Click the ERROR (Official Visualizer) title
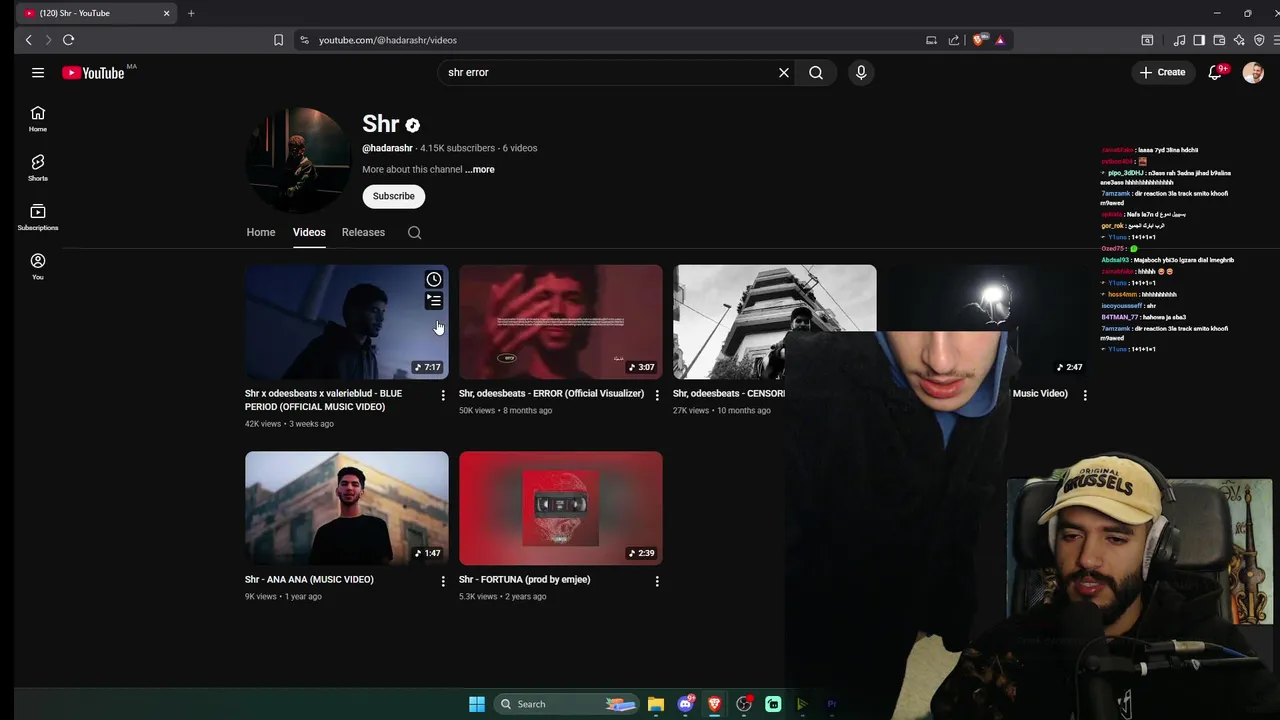1280x720 pixels. (x=551, y=393)
